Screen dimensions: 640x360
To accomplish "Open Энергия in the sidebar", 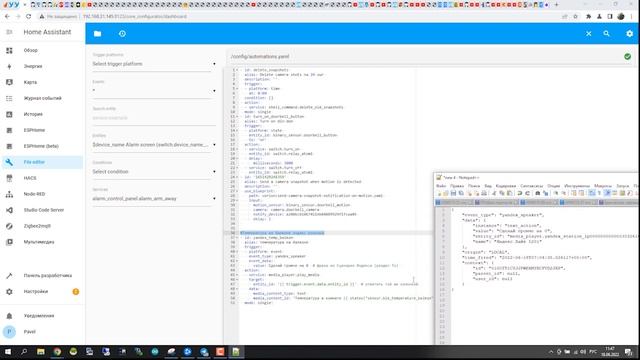I will pos(42,66).
